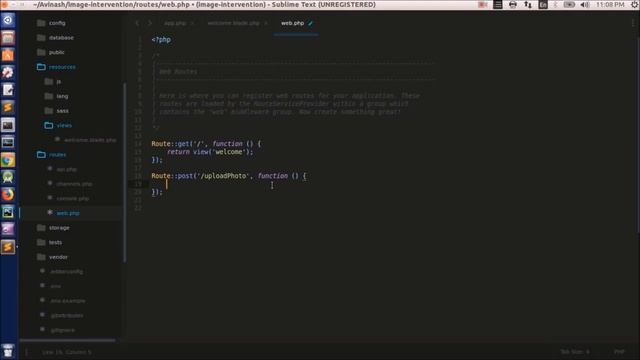
Task: Open the sound volume indicator
Action: pos(585,4)
